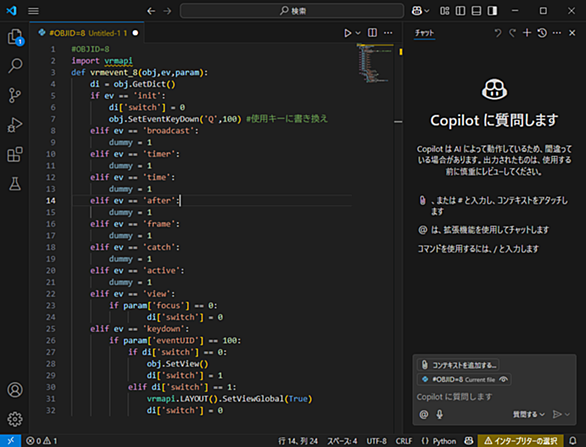This screenshot has width=586, height=447.
Task: Click the Accounts icon in activity bar
Action: 15,390
